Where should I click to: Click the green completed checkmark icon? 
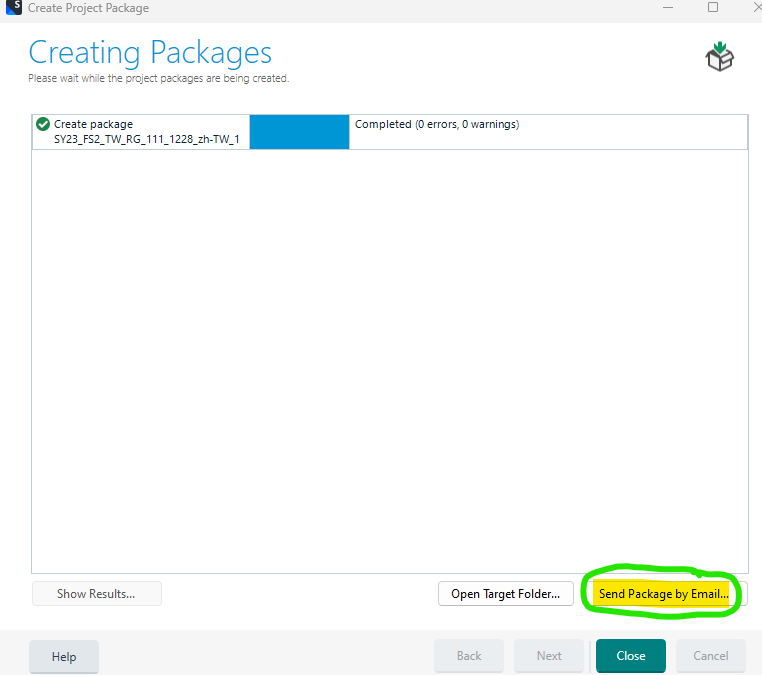[x=43, y=124]
